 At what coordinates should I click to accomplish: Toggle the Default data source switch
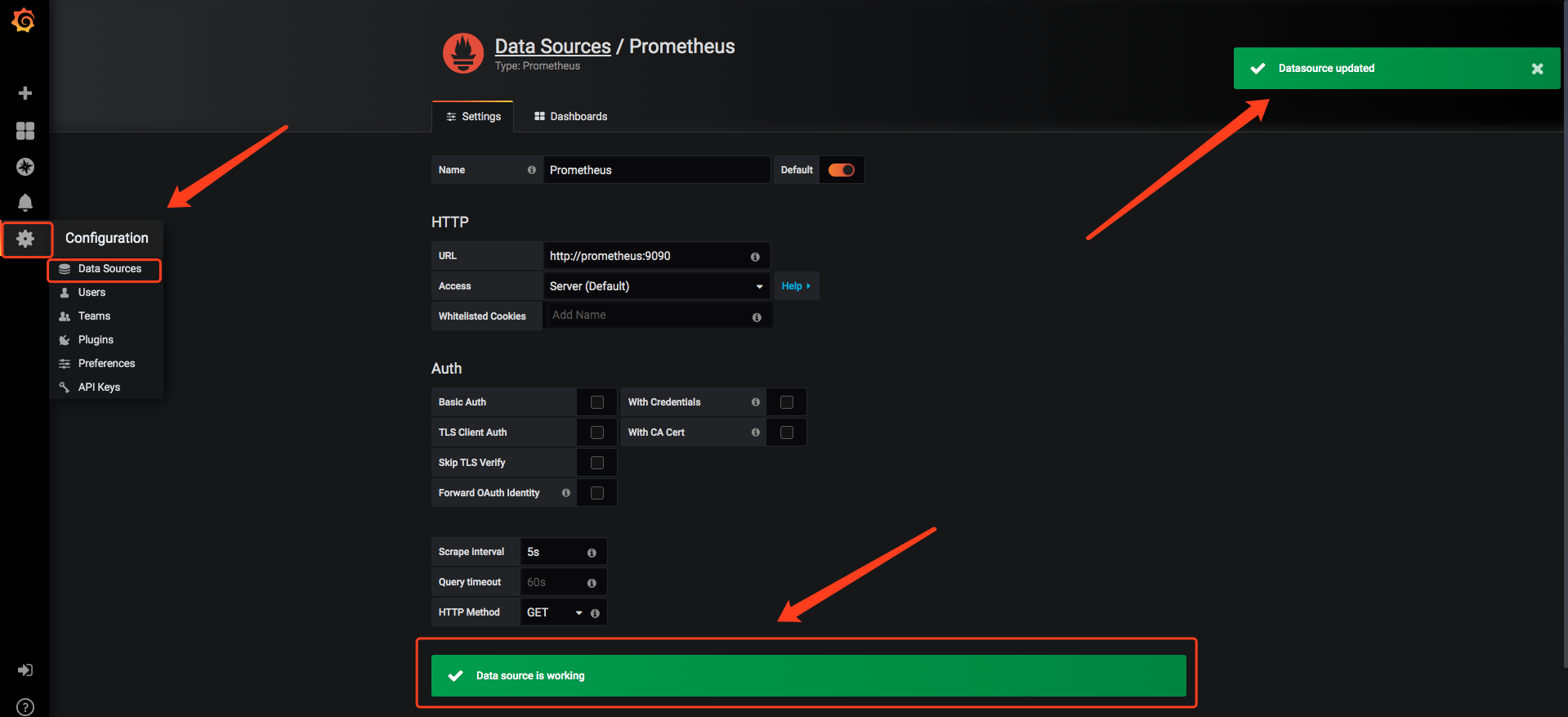[x=841, y=170]
